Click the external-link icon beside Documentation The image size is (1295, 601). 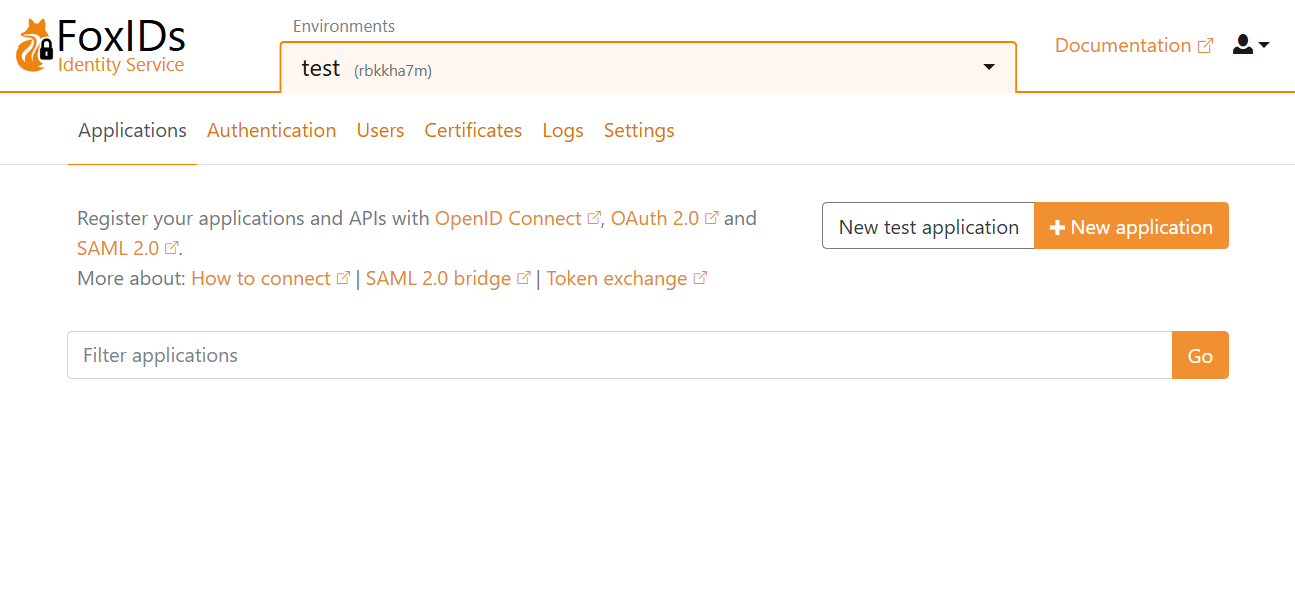pos(1205,46)
